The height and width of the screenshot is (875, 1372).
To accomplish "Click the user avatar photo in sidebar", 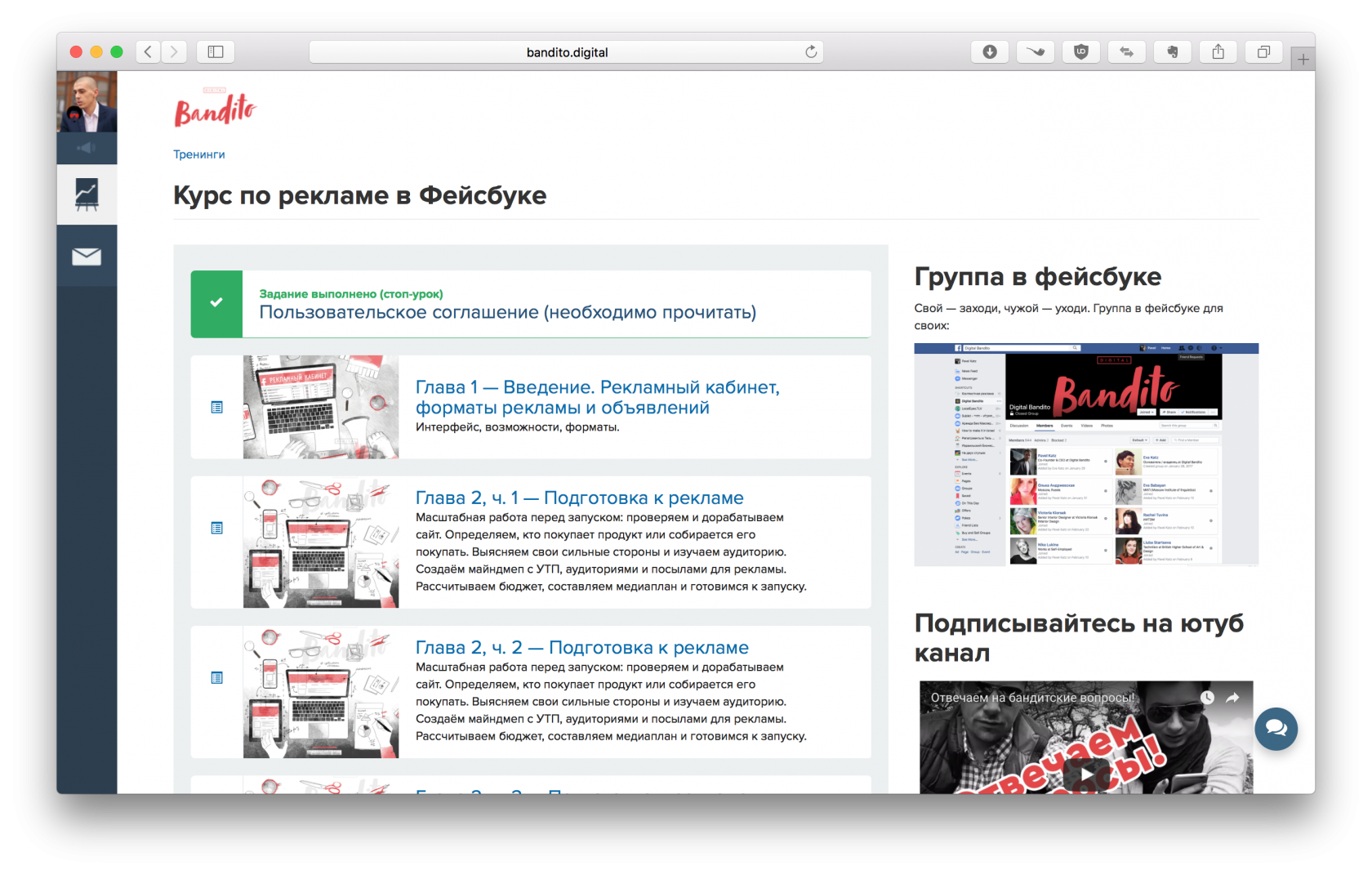I will point(87,101).
